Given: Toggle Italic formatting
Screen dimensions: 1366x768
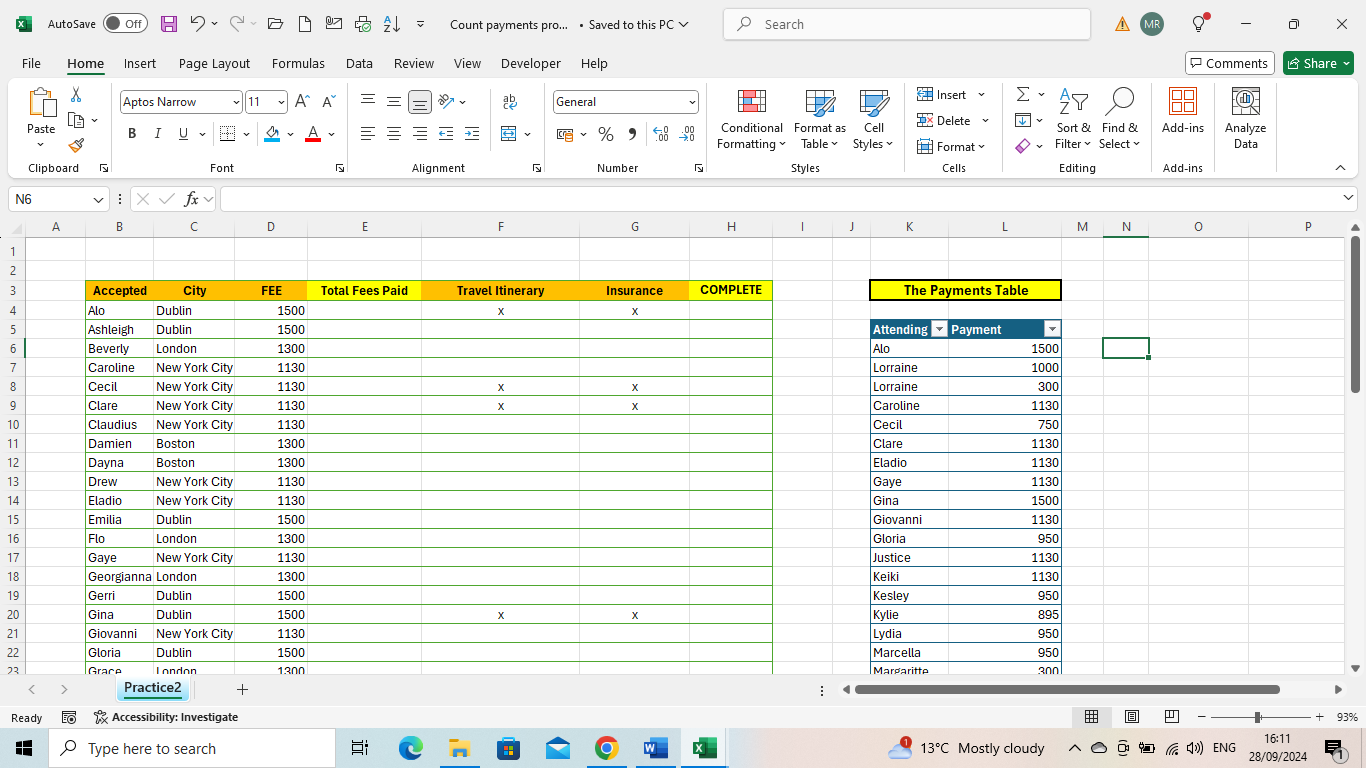Looking at the screenshot, I should [157, 134].
